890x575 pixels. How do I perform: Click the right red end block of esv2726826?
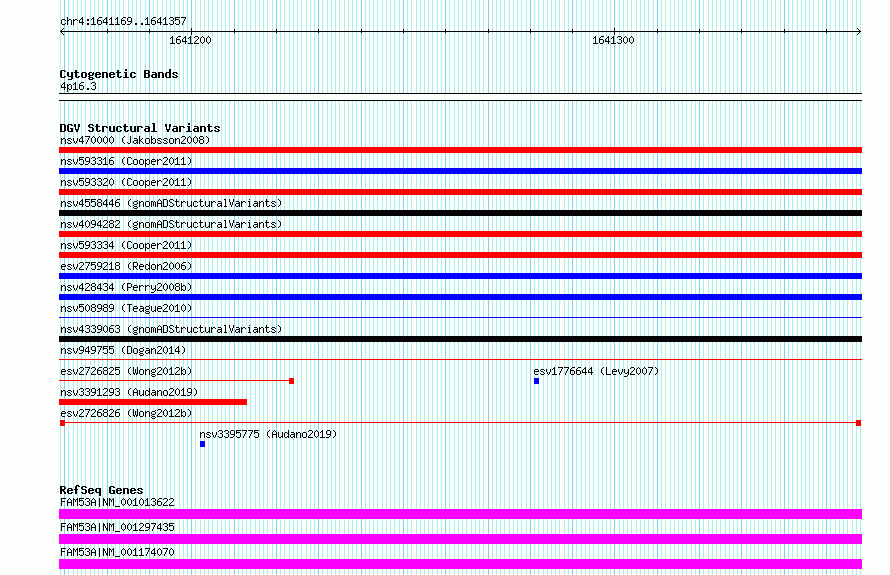click(859, 423)
